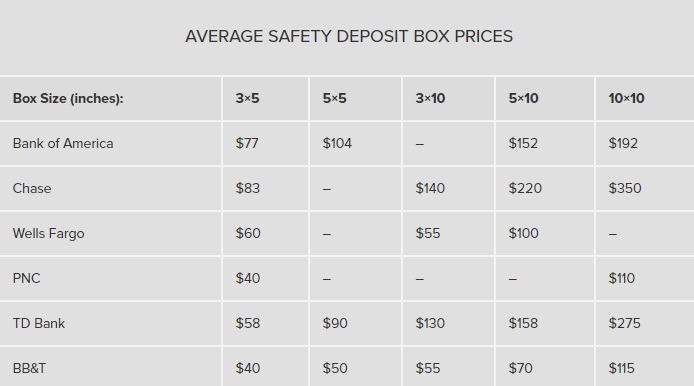
Task: Click the TD Bank row label
Action: click(39, 324)
